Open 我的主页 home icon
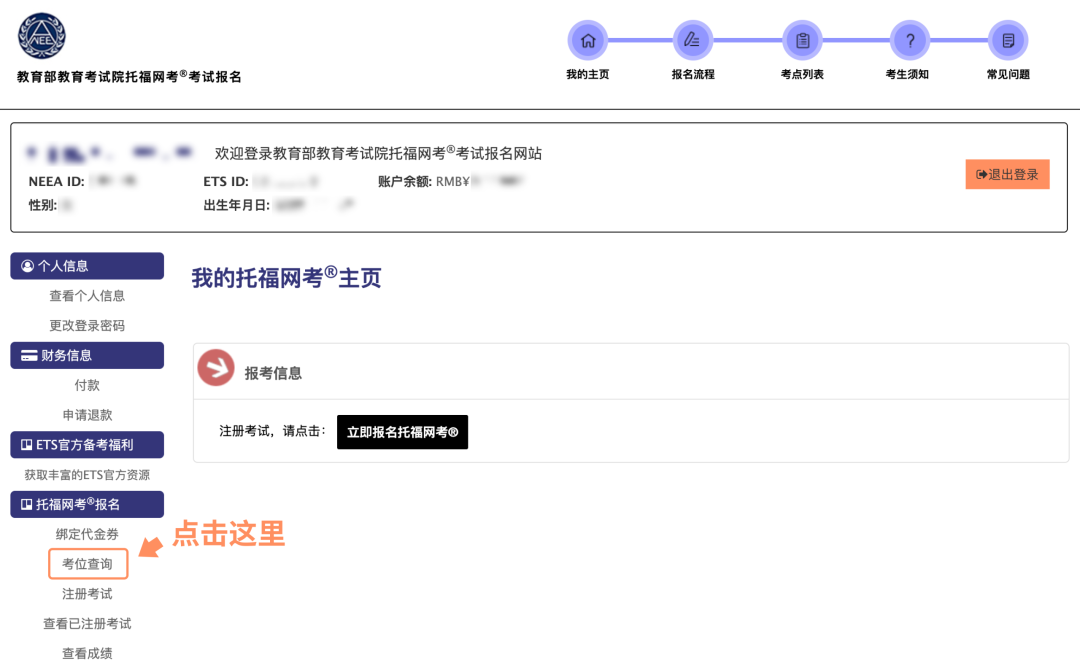 [588, 41]
